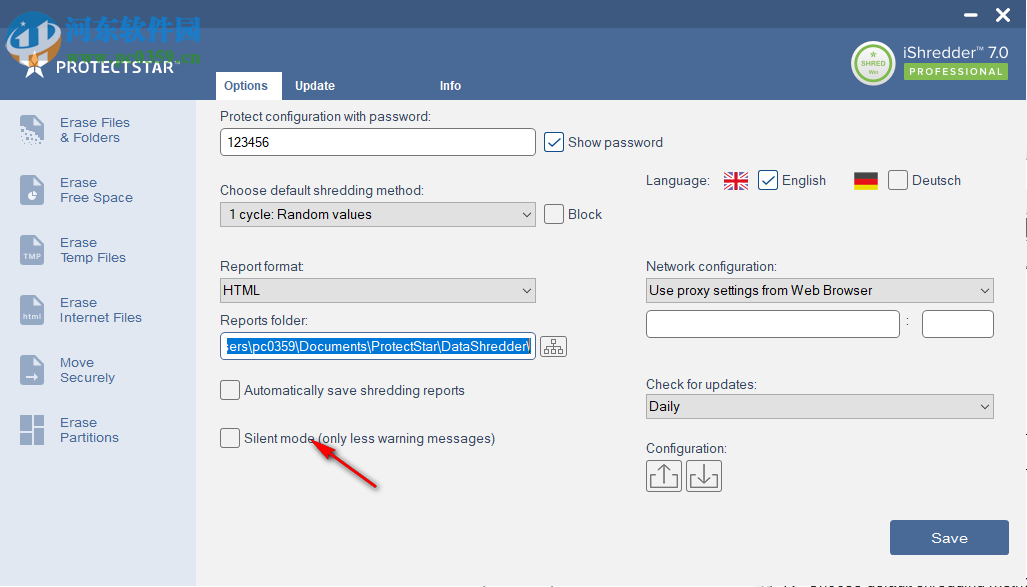
Task: Open the Info tab
Action: click(450, 86)
